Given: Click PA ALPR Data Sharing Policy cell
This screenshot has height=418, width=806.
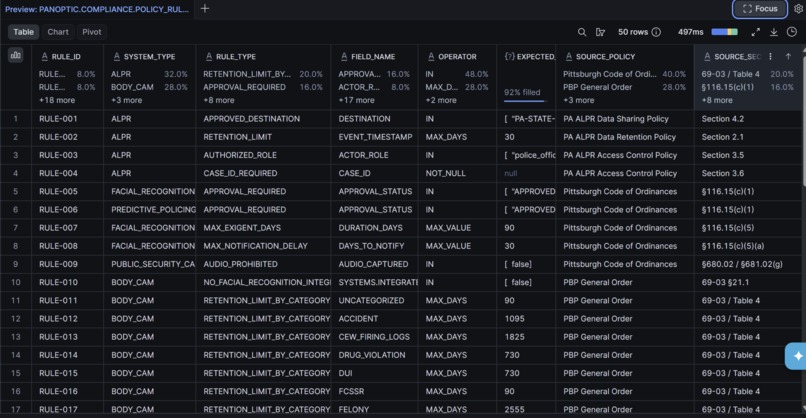Looking at the screenshot, I should click(x=625, y=119).
